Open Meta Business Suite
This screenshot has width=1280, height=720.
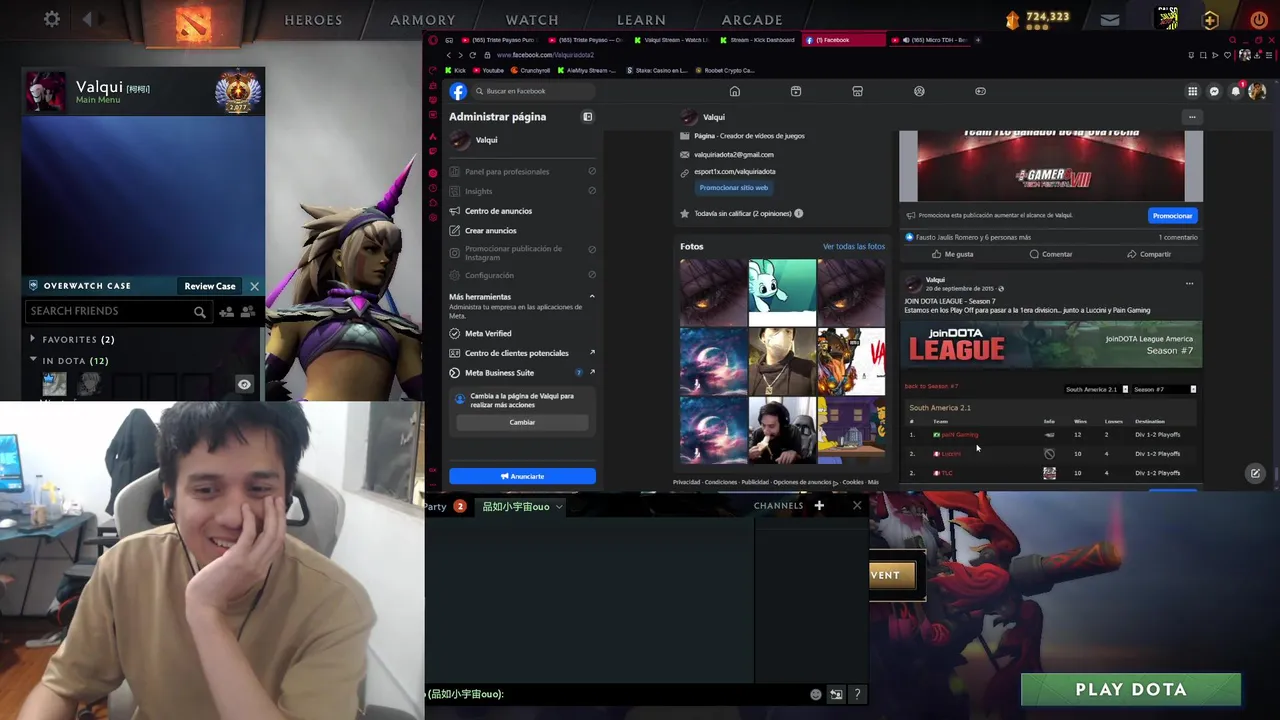pos(499,373)
